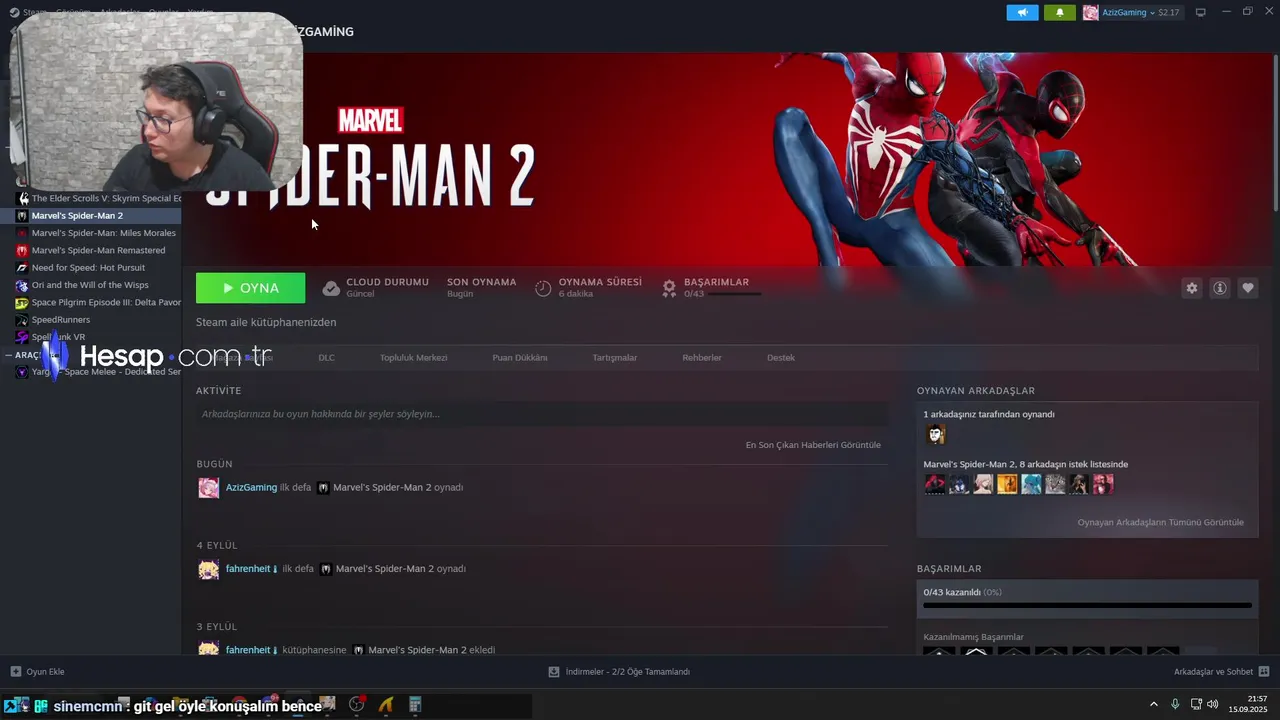The width and height of the screenshot is (1280, 720).
Task: Click the Cloud Durumu status icon
Action: pos(331,288)
